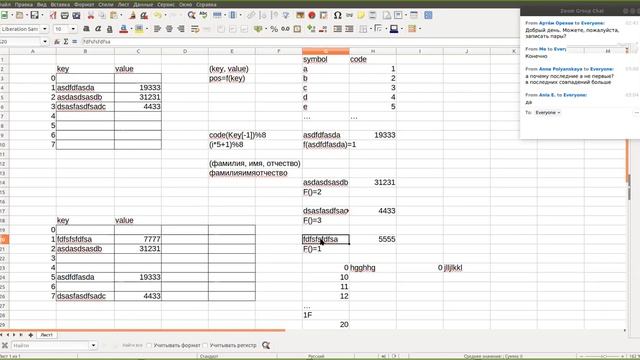Screen dimensions: 640x360
Task: Select column header A
Action: pos(33,51)
